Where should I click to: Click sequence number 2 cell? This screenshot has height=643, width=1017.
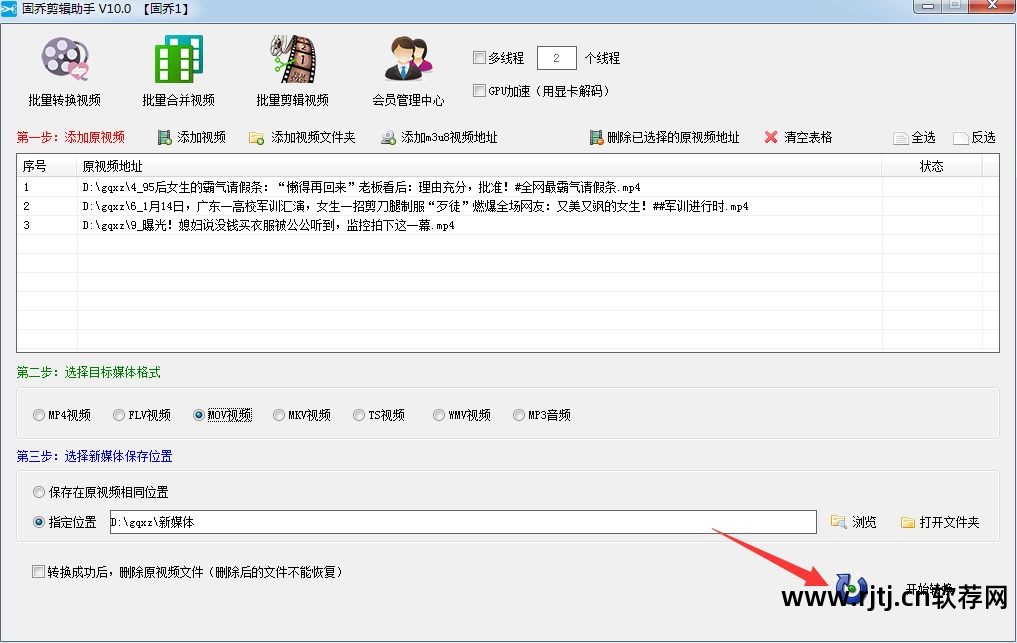tap(47, 206)
